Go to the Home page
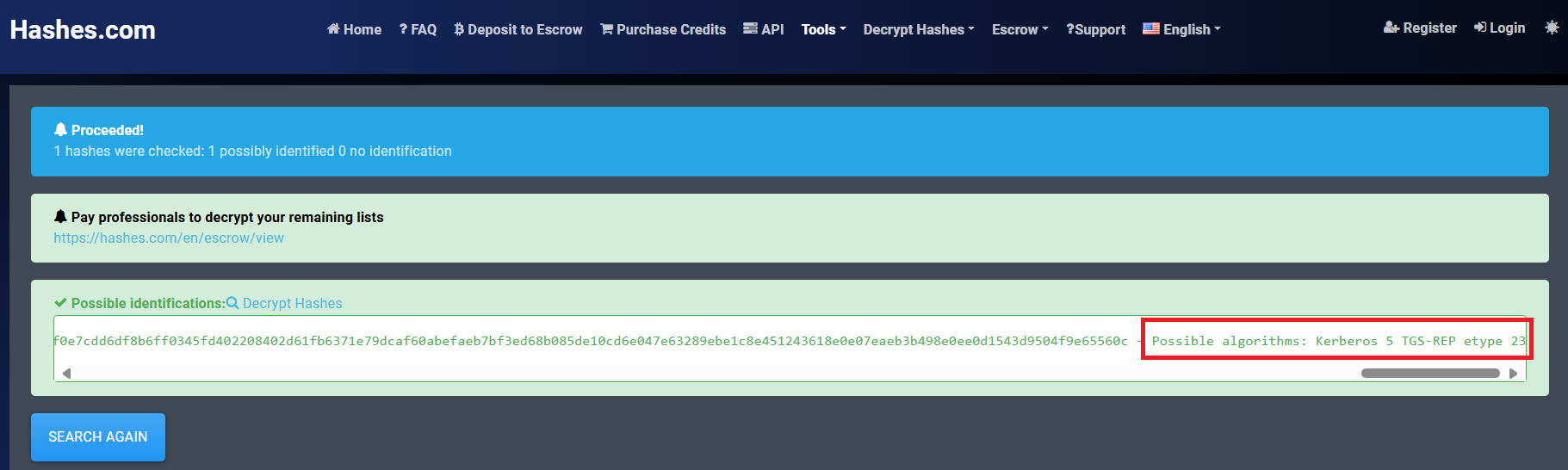Image resolution: width=1568 pixels, height=470 pixels. pos(354,29)
